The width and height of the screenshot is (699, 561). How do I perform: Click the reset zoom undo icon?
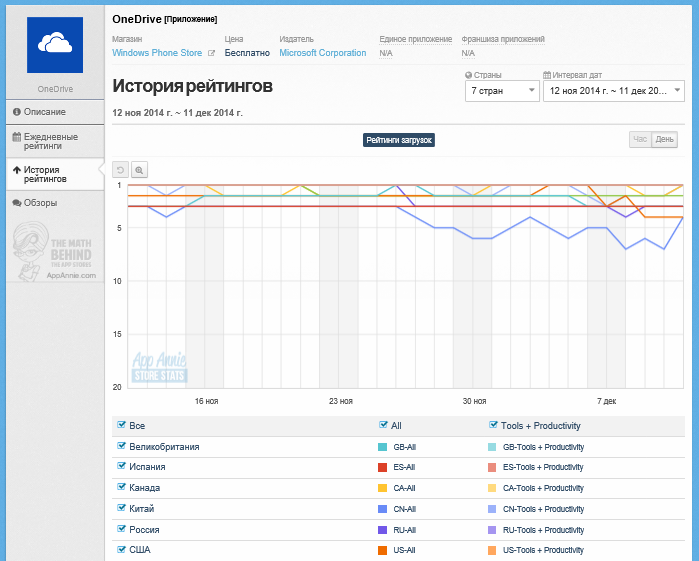pos(120,170)
